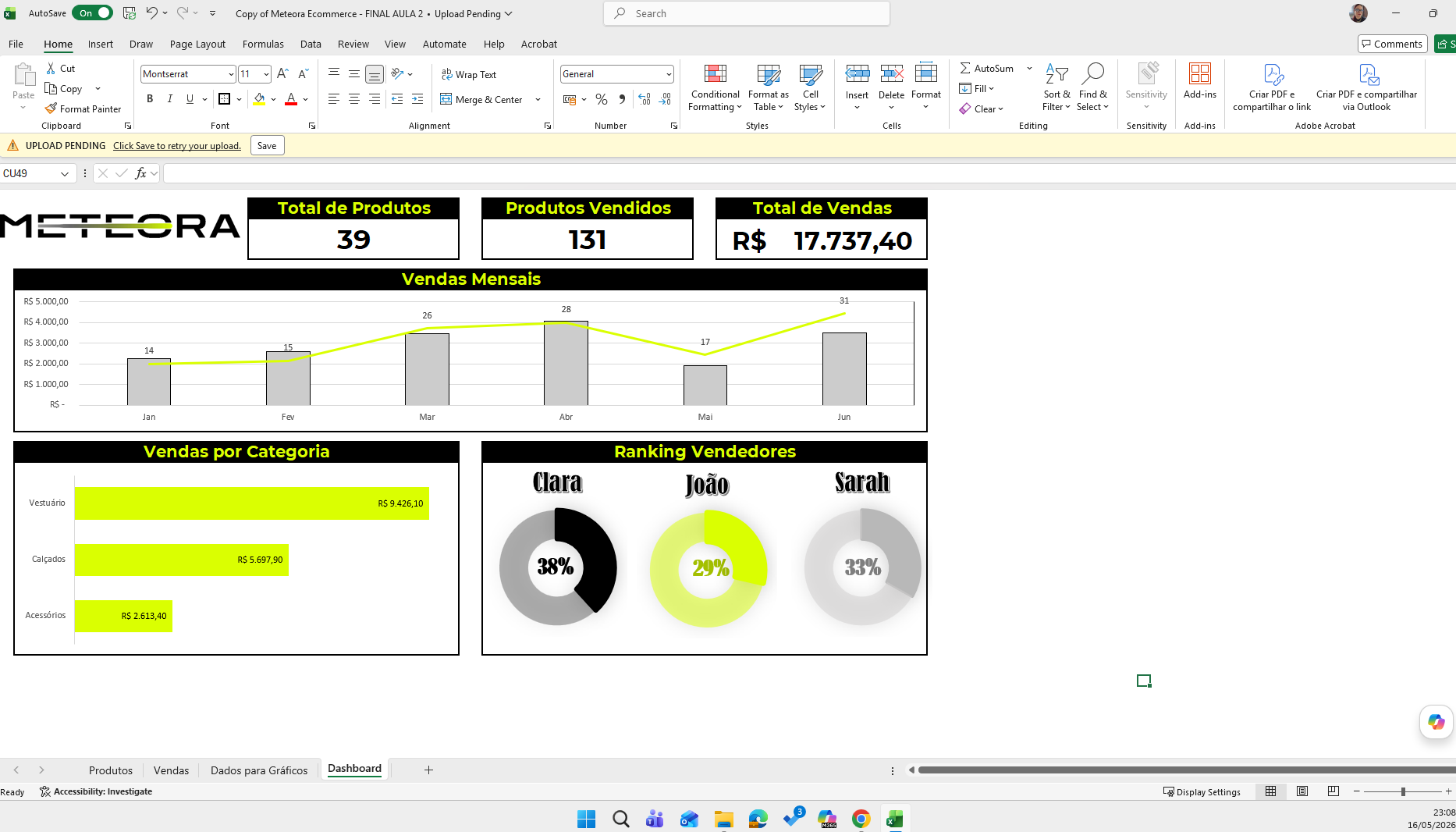Add a new sheet with plus button
Image resolution: width=1456 pixels, height=832 pixels.
click(428, 770)
